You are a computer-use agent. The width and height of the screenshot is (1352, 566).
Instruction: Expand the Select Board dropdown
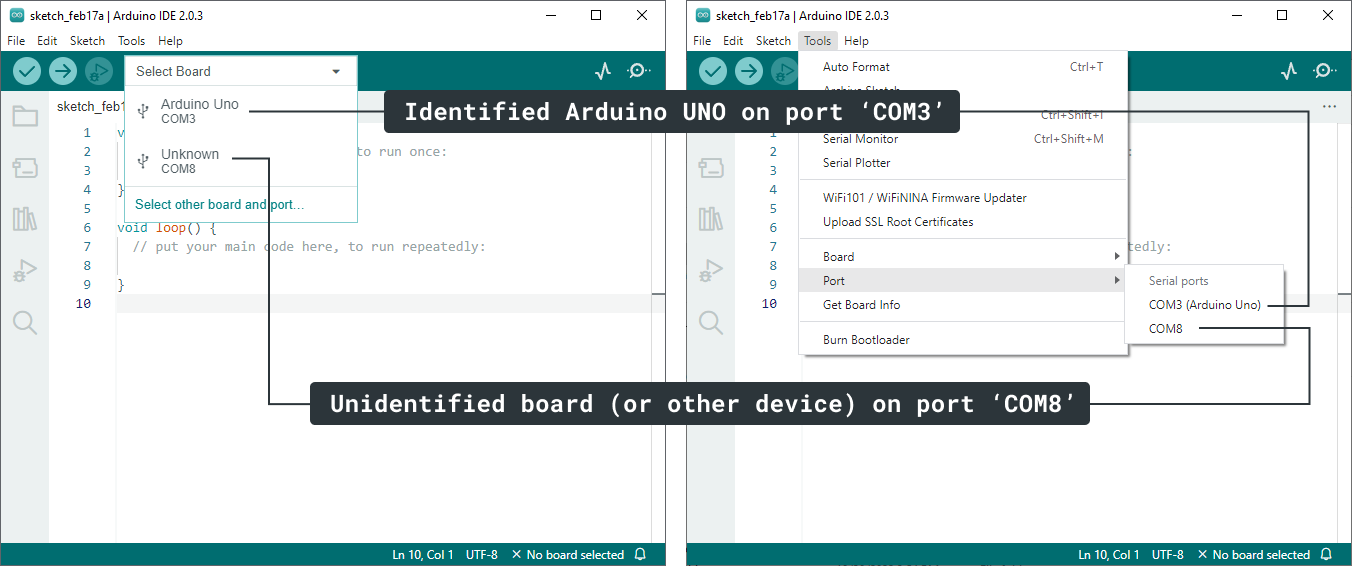(x=240, y=71)
